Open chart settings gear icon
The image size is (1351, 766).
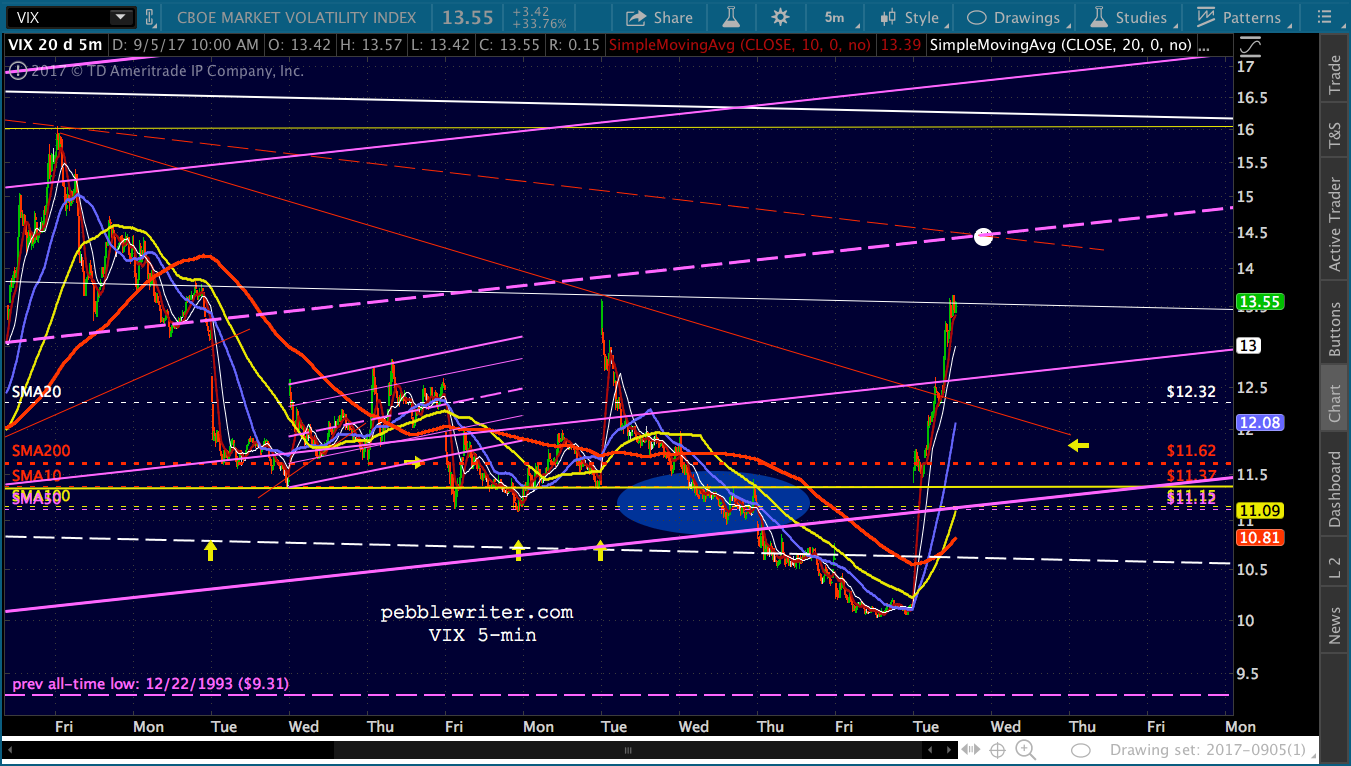pyautogui.click(x=780, y=17)
